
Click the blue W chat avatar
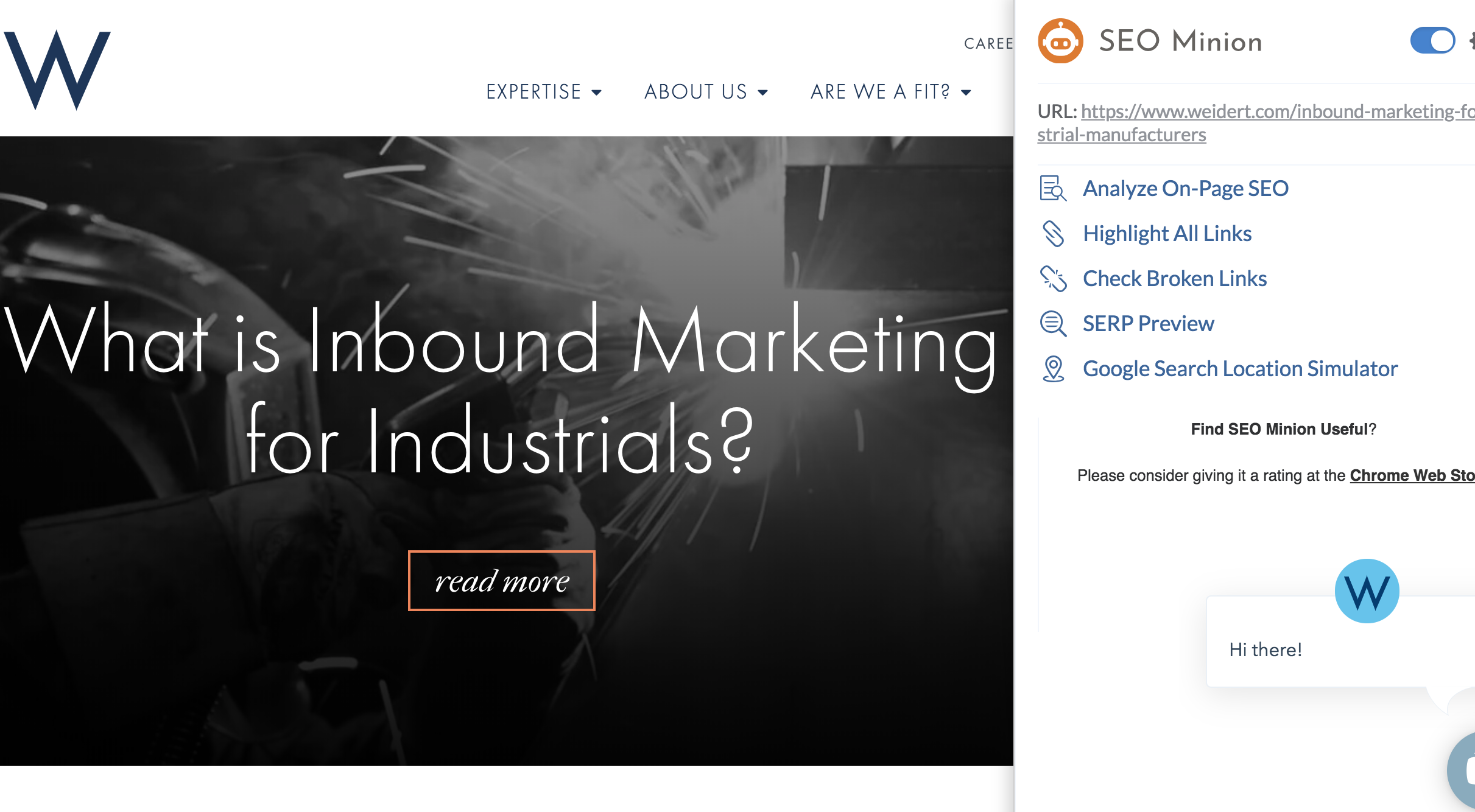(1367, 591)
